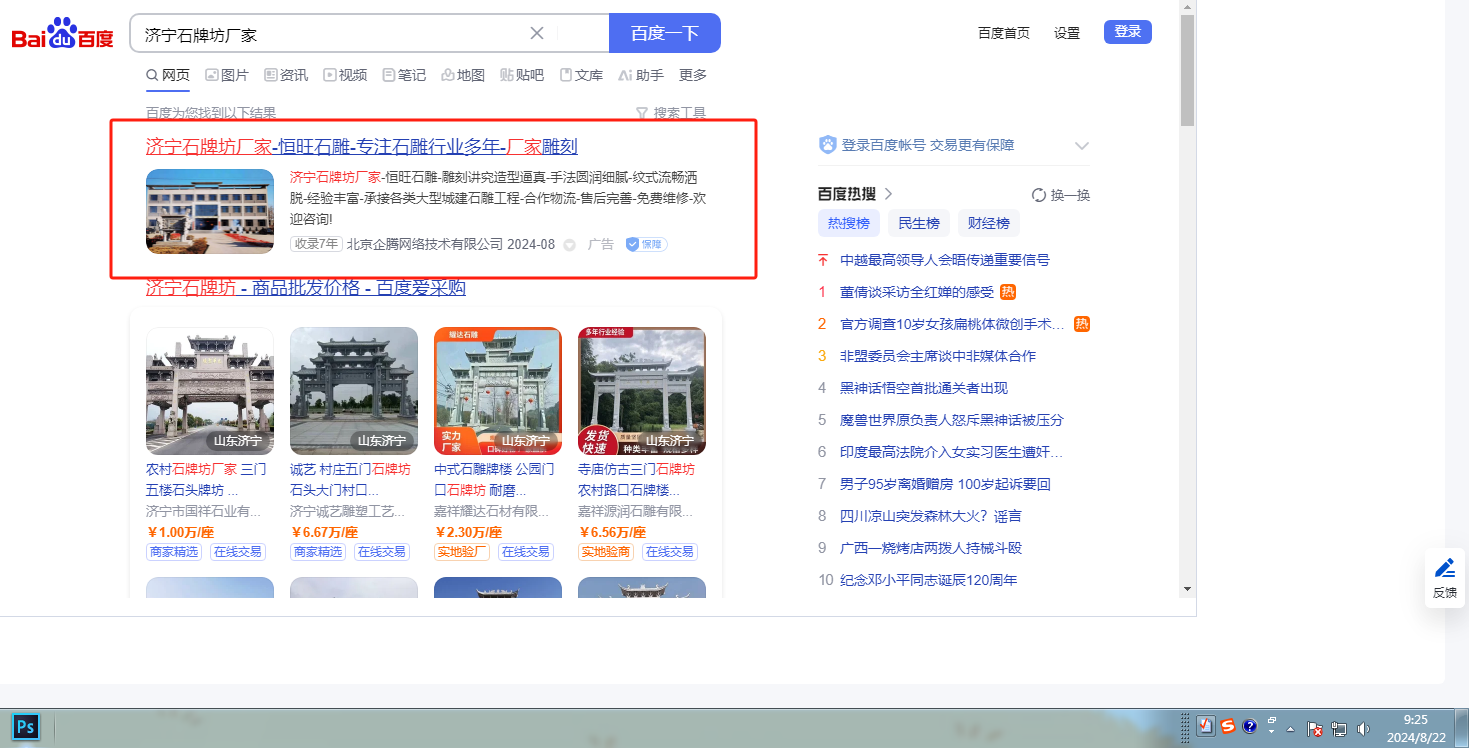The width and height of the screenshot is (1469, 748).
Task: Open Photoshop from the taskbar
Action: point(26,726)
